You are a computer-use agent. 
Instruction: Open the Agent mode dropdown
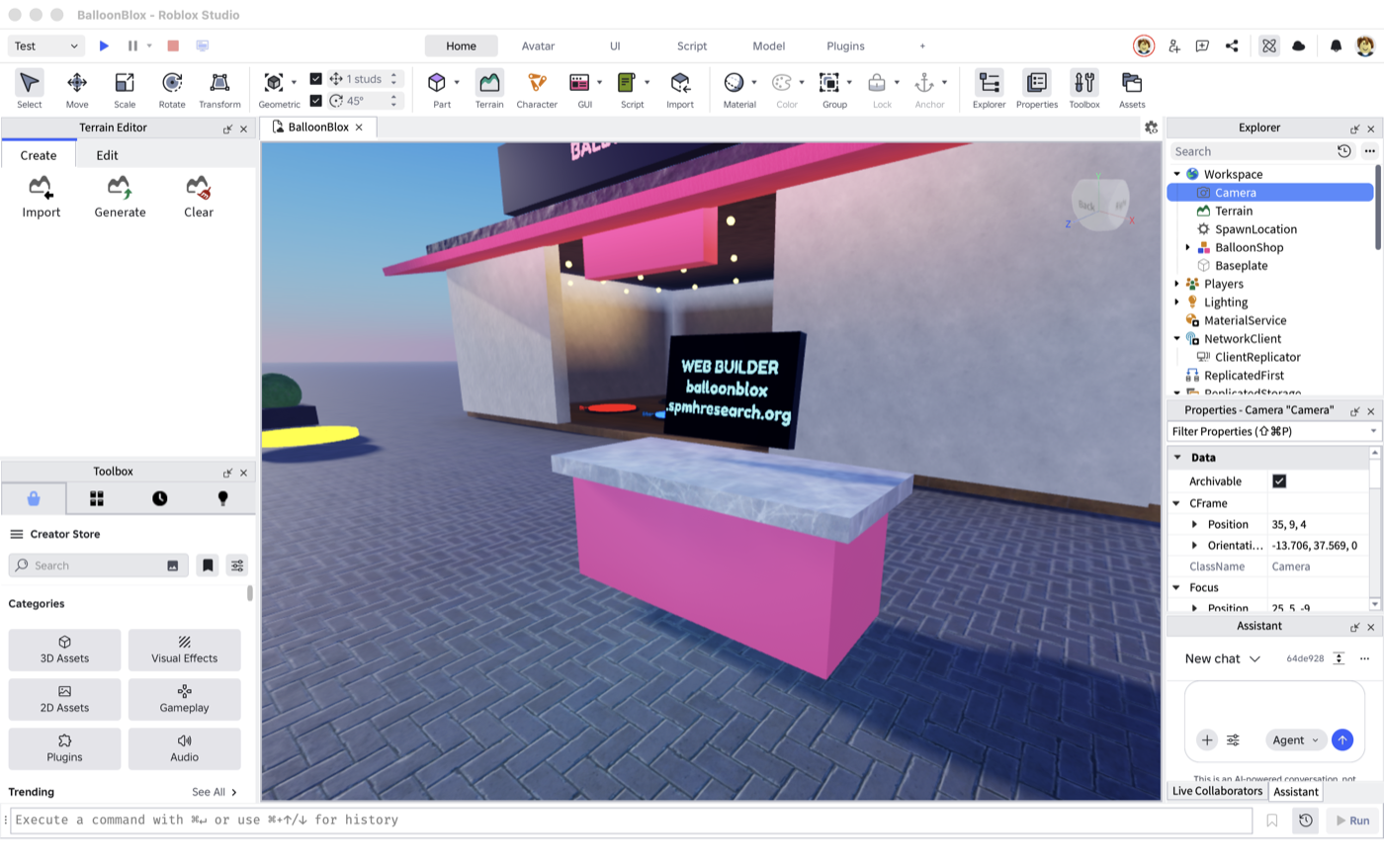click(x=1295, y=740)
